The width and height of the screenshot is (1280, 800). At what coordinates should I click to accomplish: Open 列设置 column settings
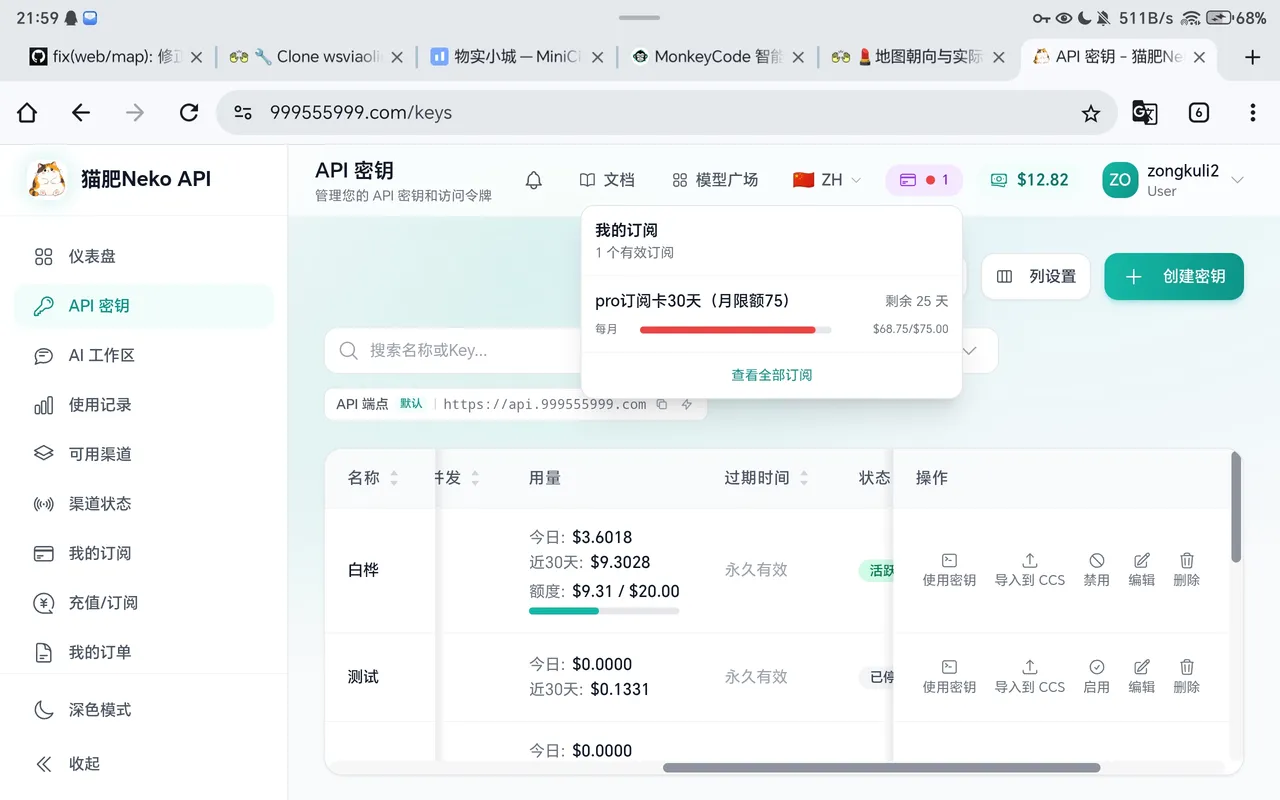click(x=1036, y=276)
